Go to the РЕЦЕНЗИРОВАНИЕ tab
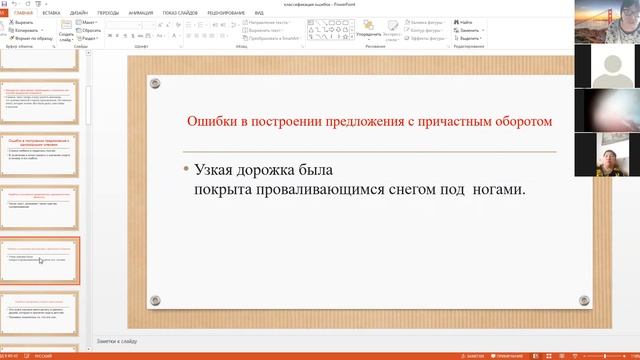 pos(226,13)
